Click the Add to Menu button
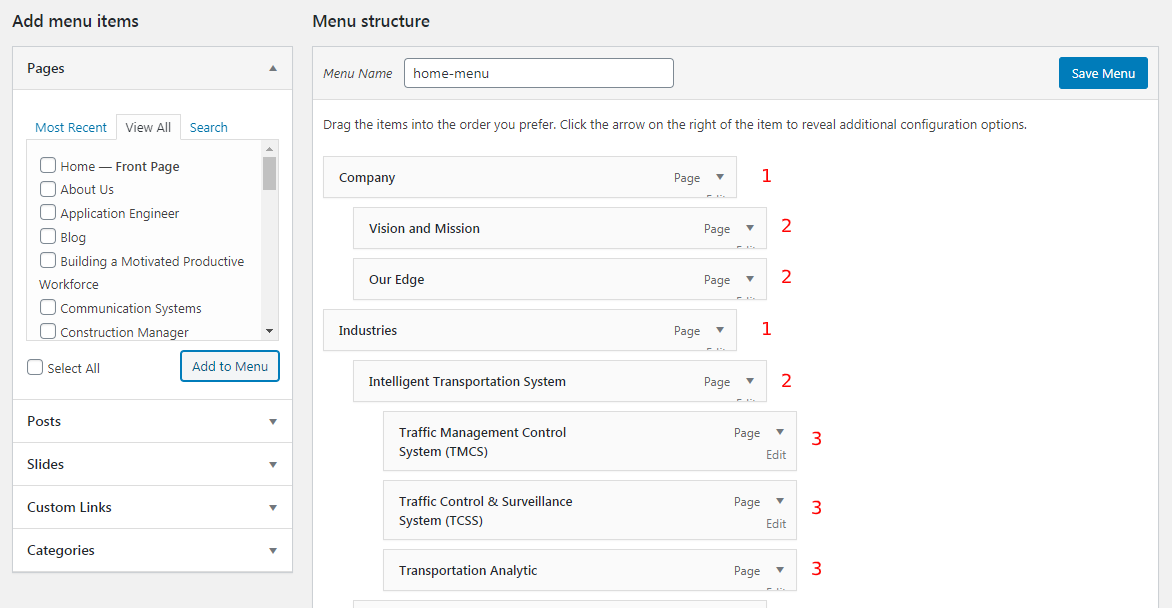The height and width of the screenshot is (608, 1172). point(230,366)
